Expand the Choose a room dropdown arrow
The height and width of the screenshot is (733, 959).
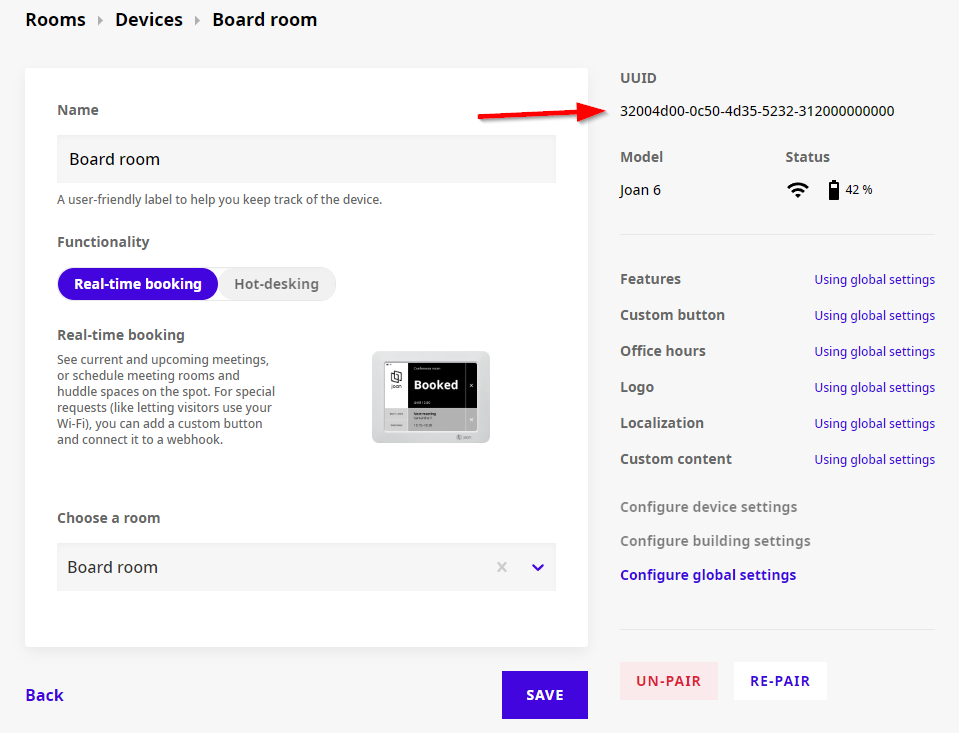point(538,567)
